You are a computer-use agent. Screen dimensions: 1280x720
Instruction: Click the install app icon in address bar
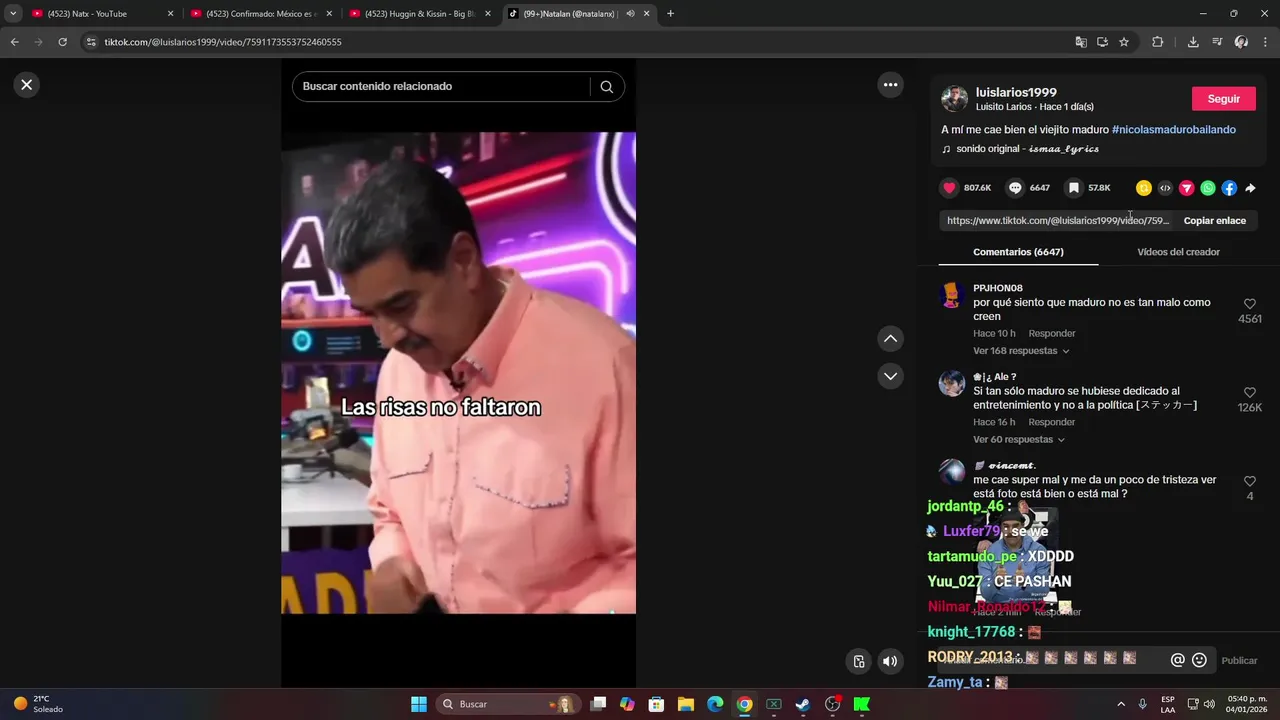(x=1102, y=42)
